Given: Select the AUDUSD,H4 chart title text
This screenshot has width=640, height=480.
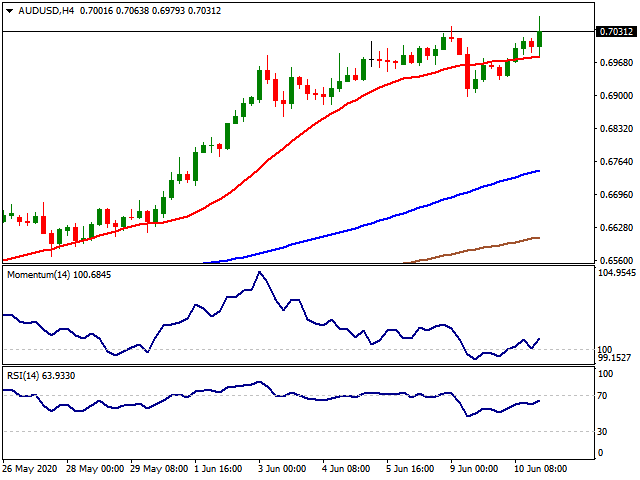Looking at the screenshot, I should [46, 11].
